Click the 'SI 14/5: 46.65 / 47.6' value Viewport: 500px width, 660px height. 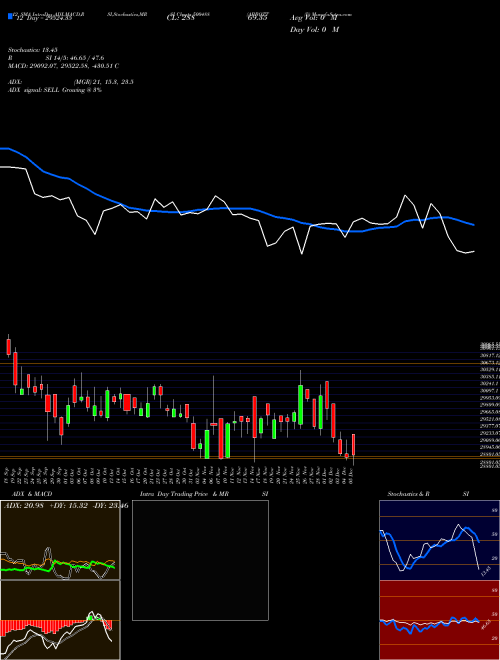point(75,58)
